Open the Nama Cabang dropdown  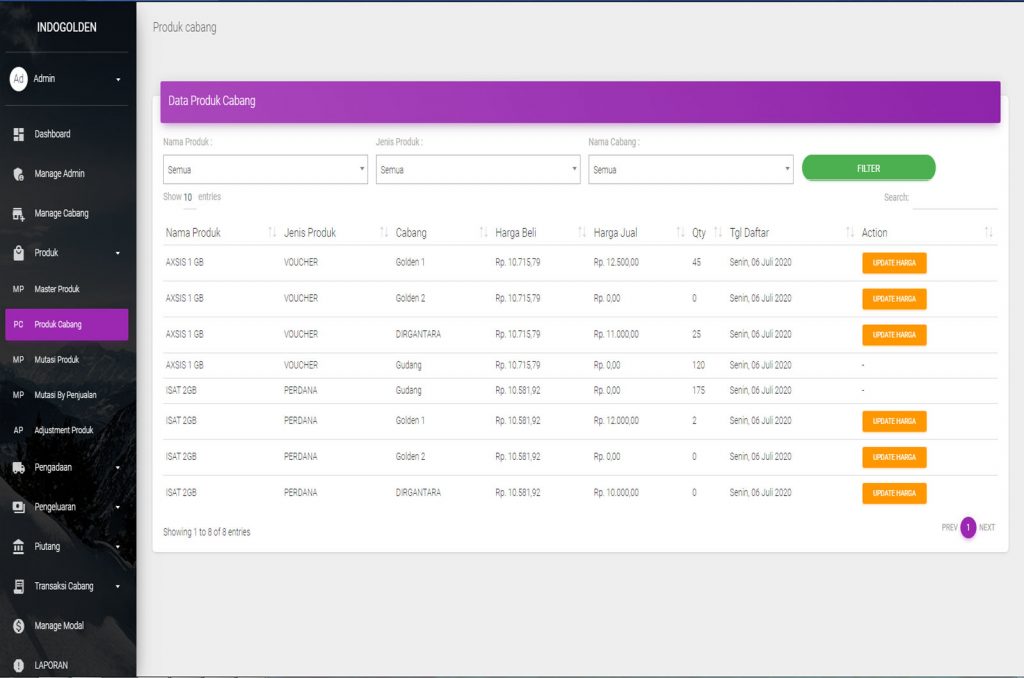point(690,170)
